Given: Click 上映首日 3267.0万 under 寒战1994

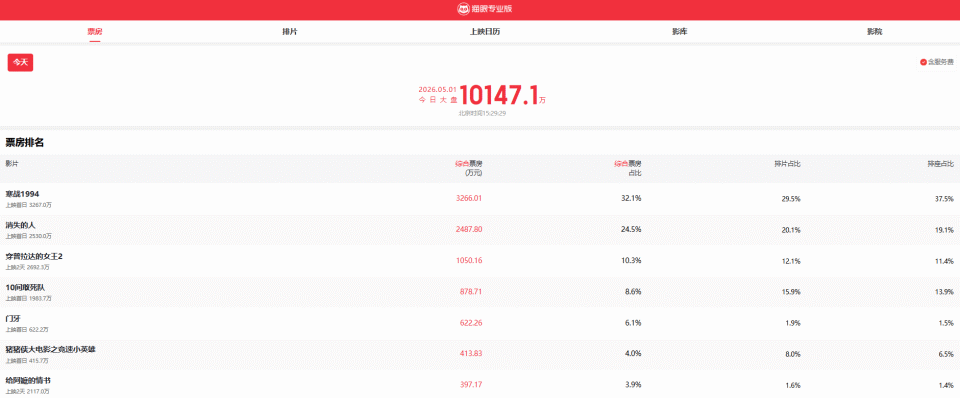Looking at the screenshot, I should (29, 205).
